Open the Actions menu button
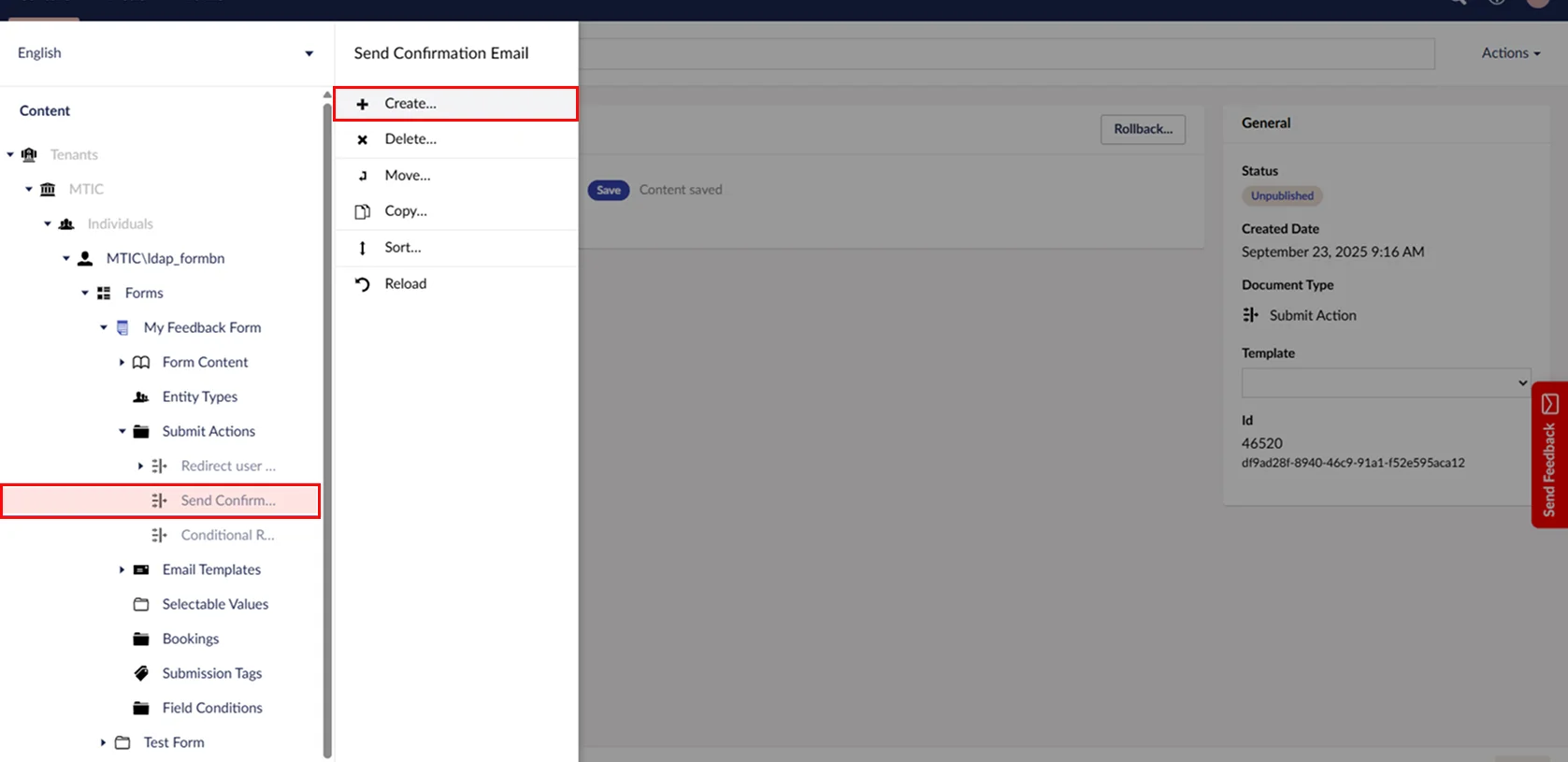 1510,53
